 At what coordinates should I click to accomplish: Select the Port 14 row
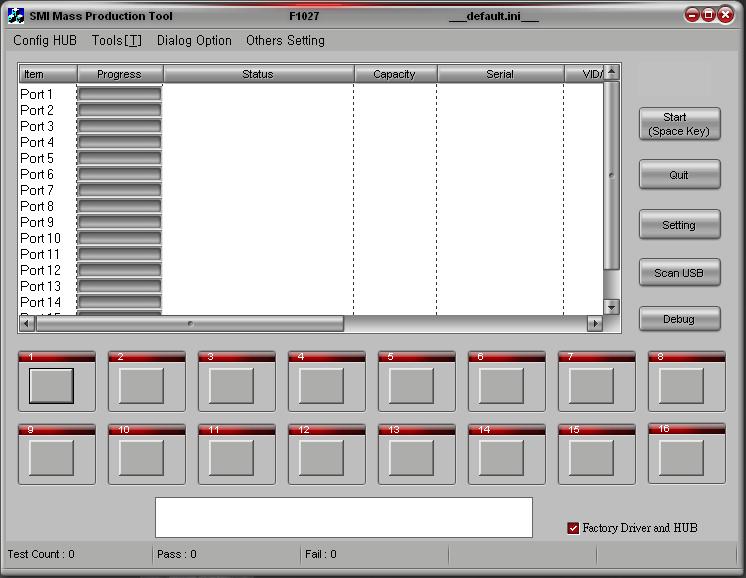pos(311,302)
